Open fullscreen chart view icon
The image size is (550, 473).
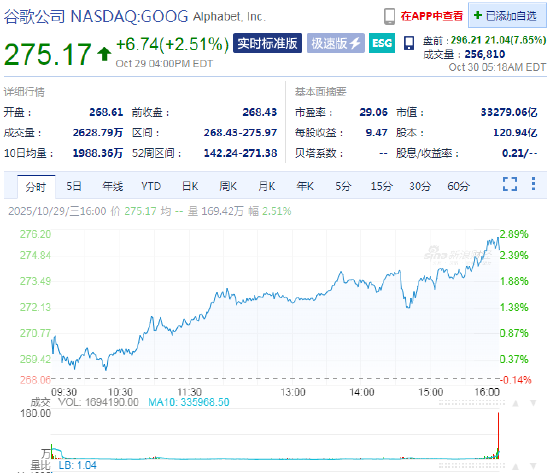pyautogui.click(x=510, y=184)
